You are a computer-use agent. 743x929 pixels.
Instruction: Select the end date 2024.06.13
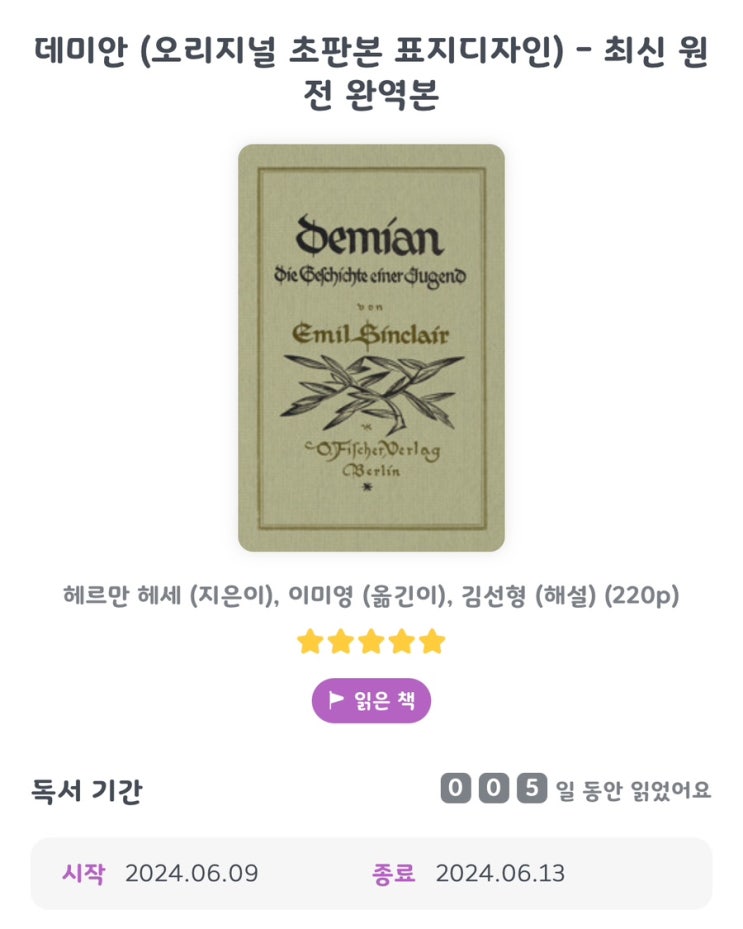click(x=501, y=874)
